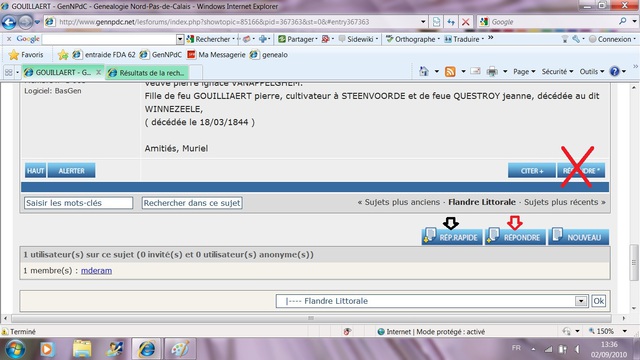Click the browser Back arrow button
The height and width of the screenshot is (360, 640).
click(x=9, y=22)
